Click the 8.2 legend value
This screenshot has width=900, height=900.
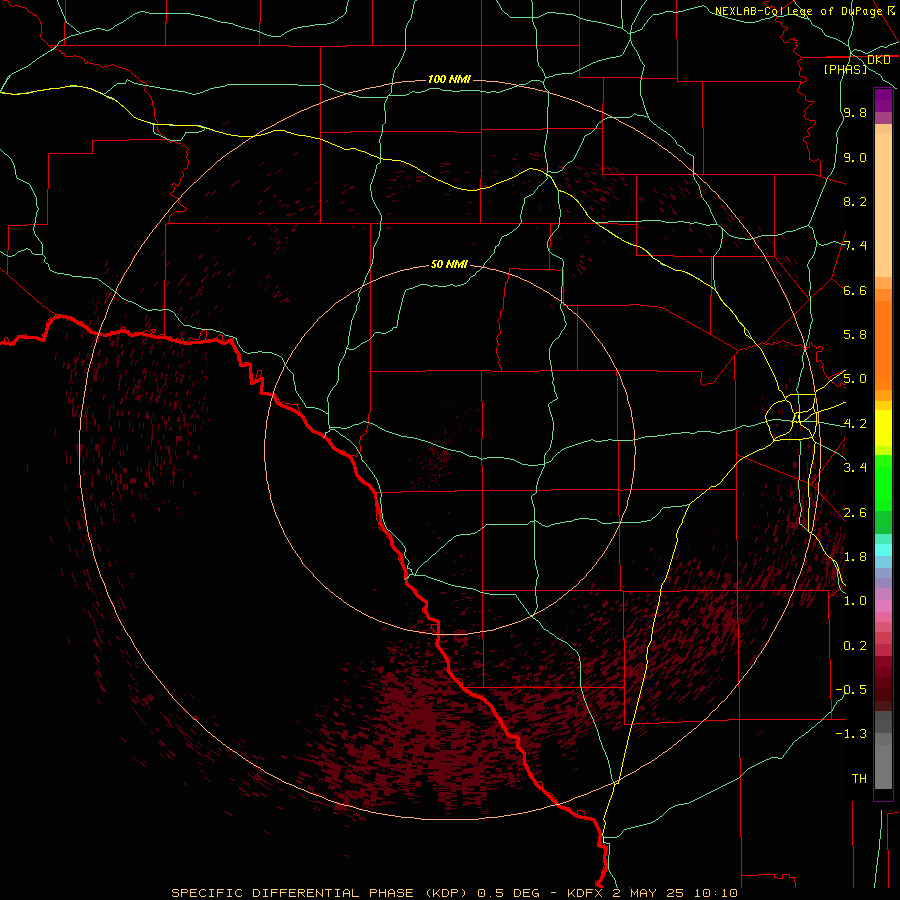pos(855,201)
